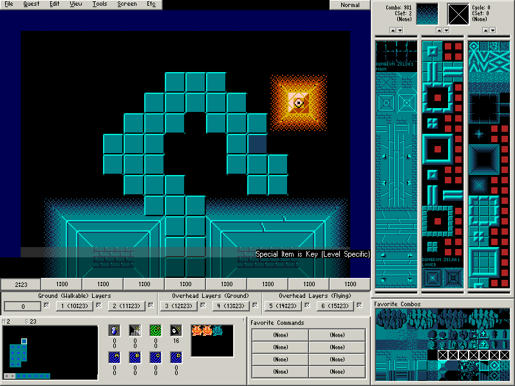Click the empty cycle combo X preview
The image size is (515, 386).
[x=458, y=14]
